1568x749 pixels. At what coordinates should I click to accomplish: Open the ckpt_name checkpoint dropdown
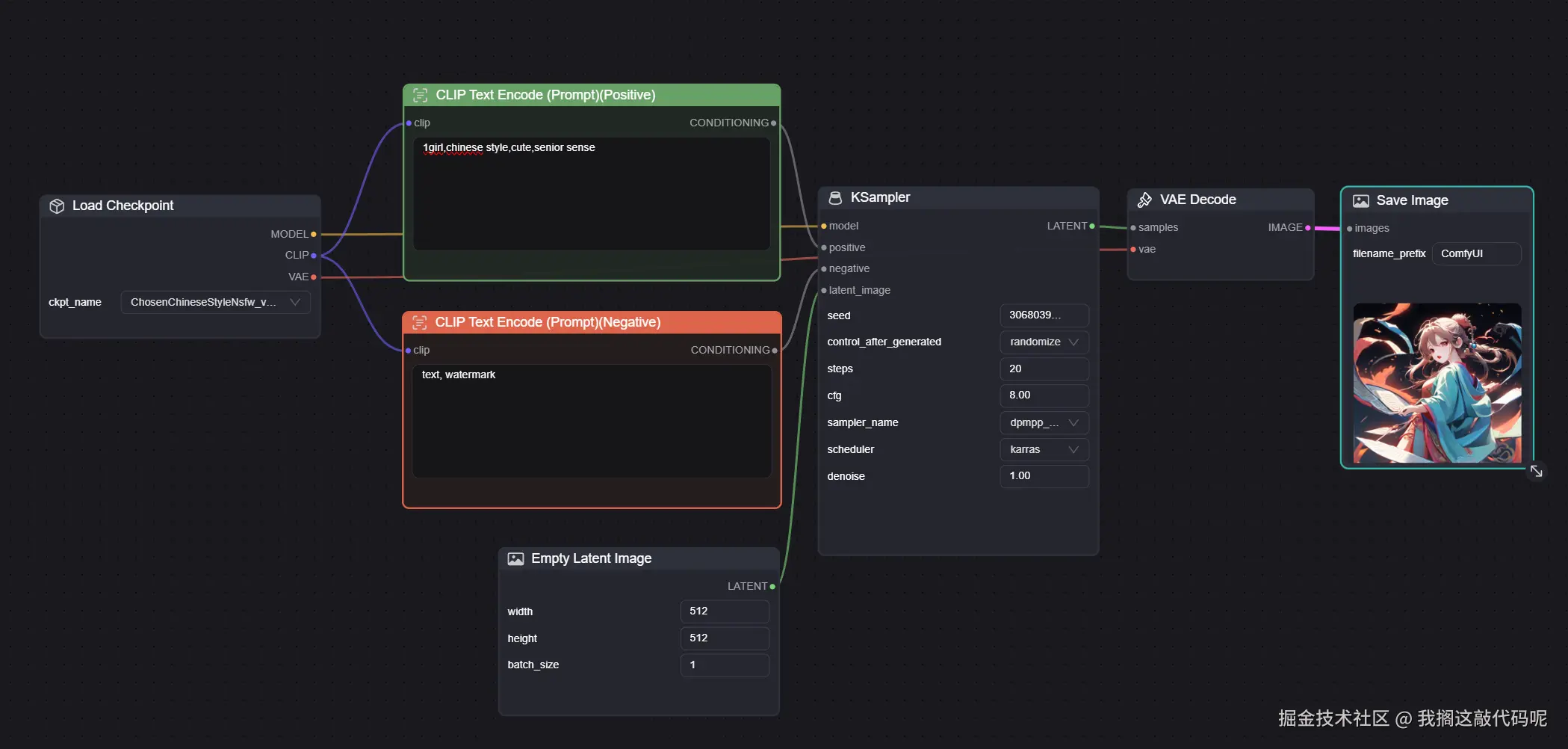(215, 303)
